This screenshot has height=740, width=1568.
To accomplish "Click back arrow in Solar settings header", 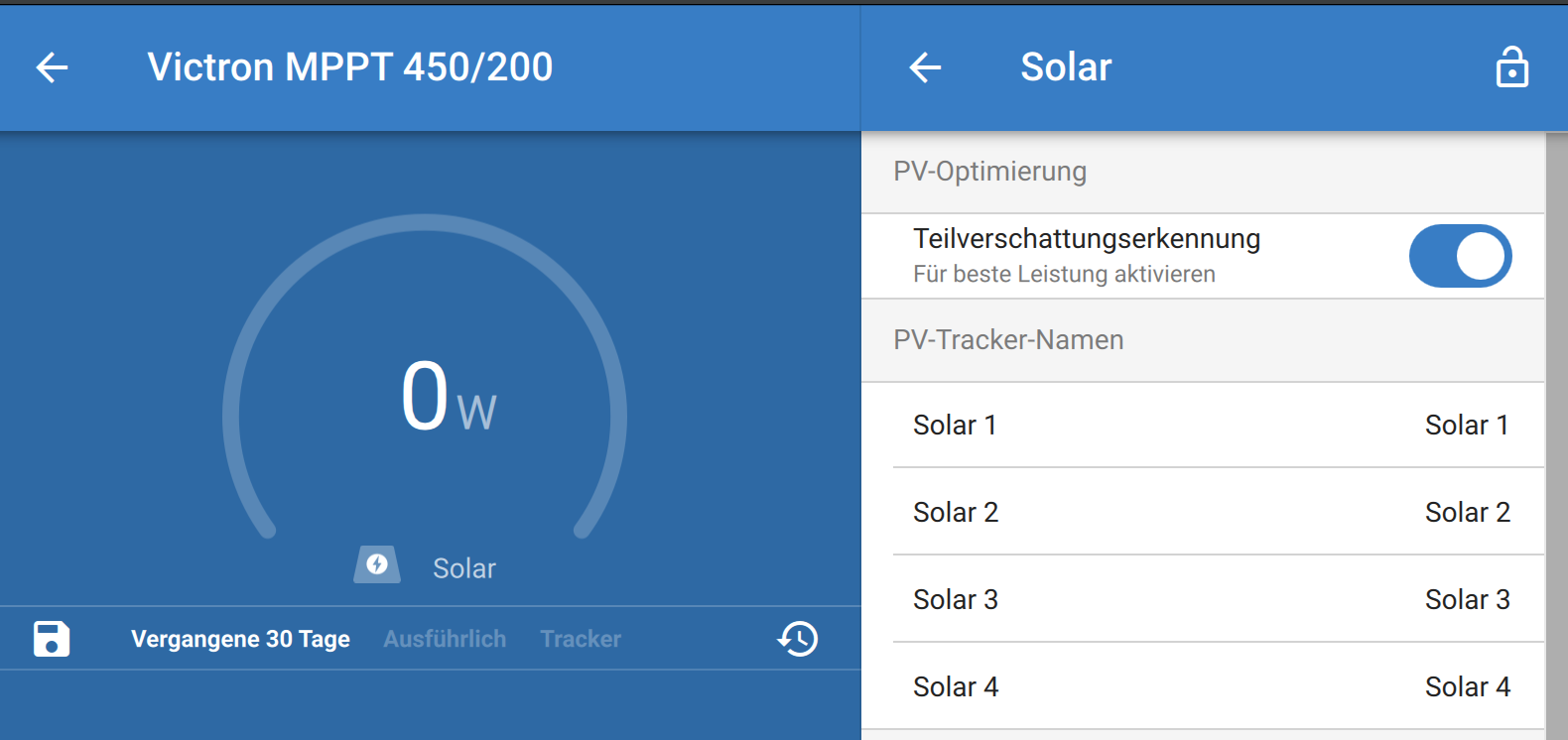I will point(925,67).
